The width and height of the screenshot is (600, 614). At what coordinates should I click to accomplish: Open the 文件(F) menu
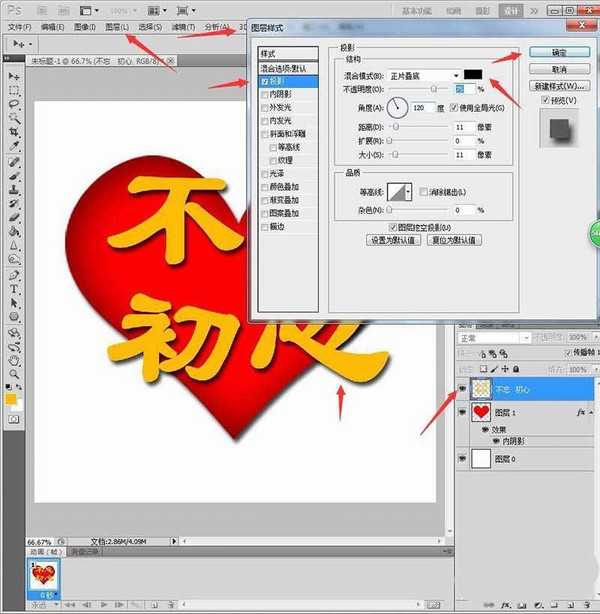(20, 26)
